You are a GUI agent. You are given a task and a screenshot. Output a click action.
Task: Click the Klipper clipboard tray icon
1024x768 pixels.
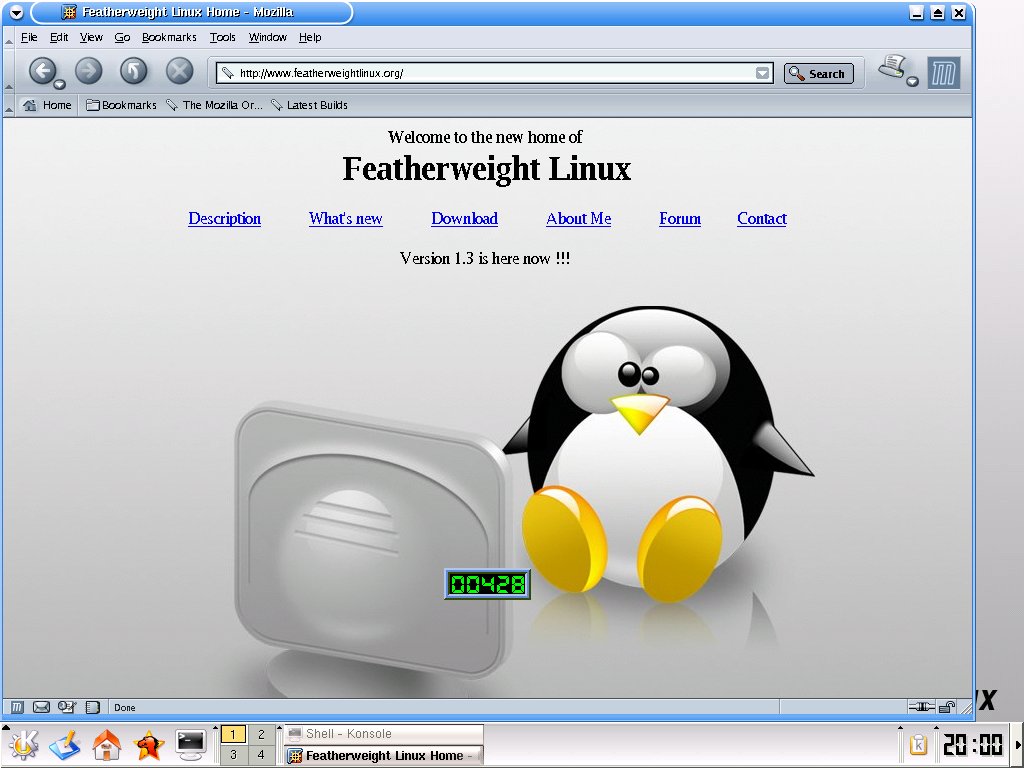[918, 744]
